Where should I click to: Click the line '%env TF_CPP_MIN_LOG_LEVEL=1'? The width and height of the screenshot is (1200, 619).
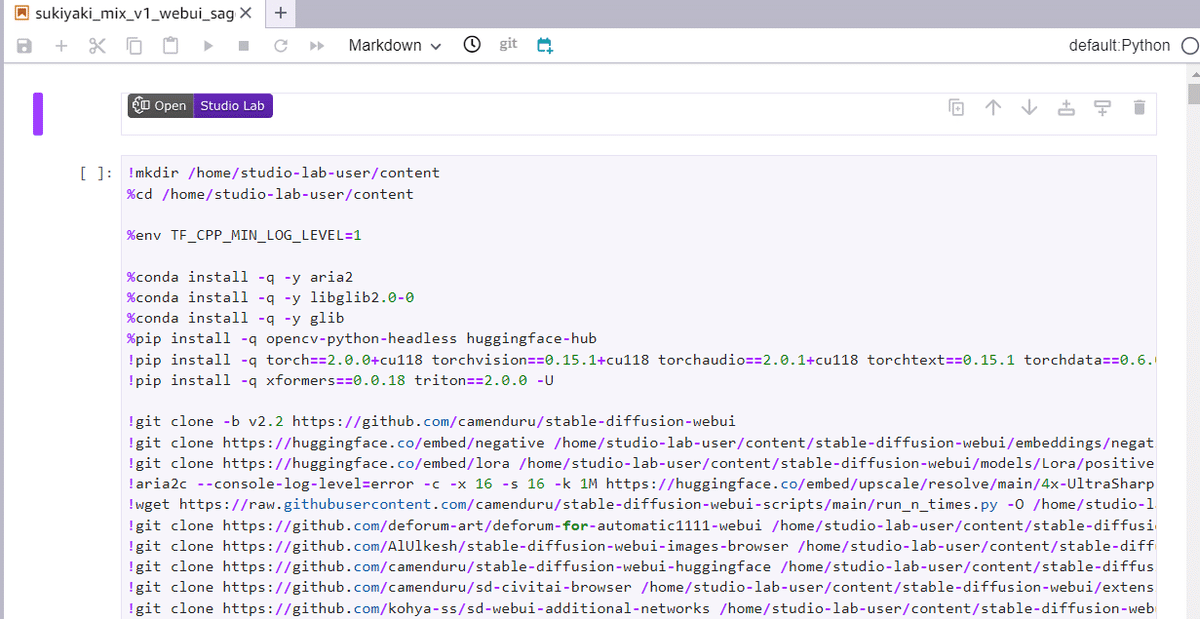(244, 235)
